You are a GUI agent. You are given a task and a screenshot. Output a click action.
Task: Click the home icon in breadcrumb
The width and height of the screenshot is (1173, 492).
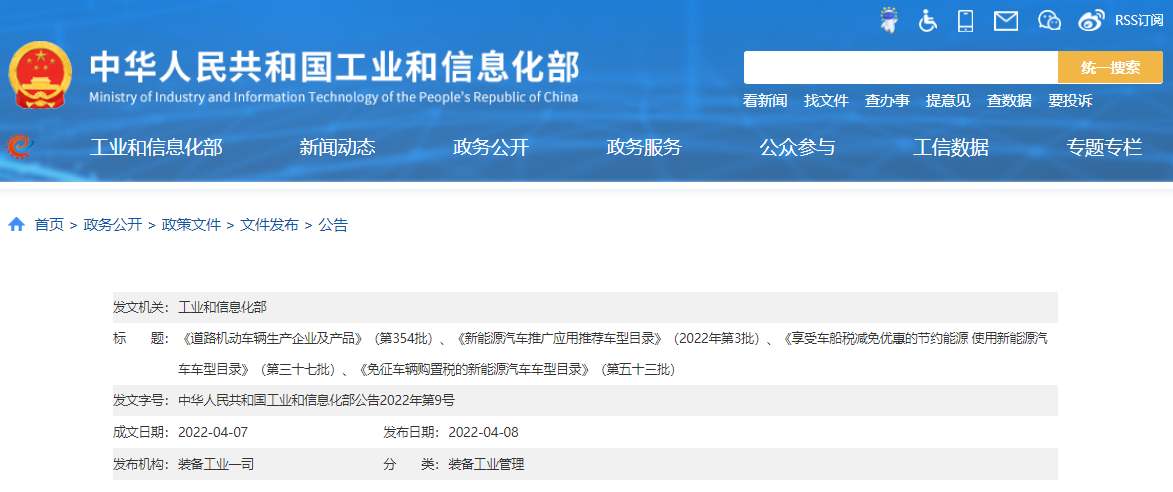[x=16, y=224]
